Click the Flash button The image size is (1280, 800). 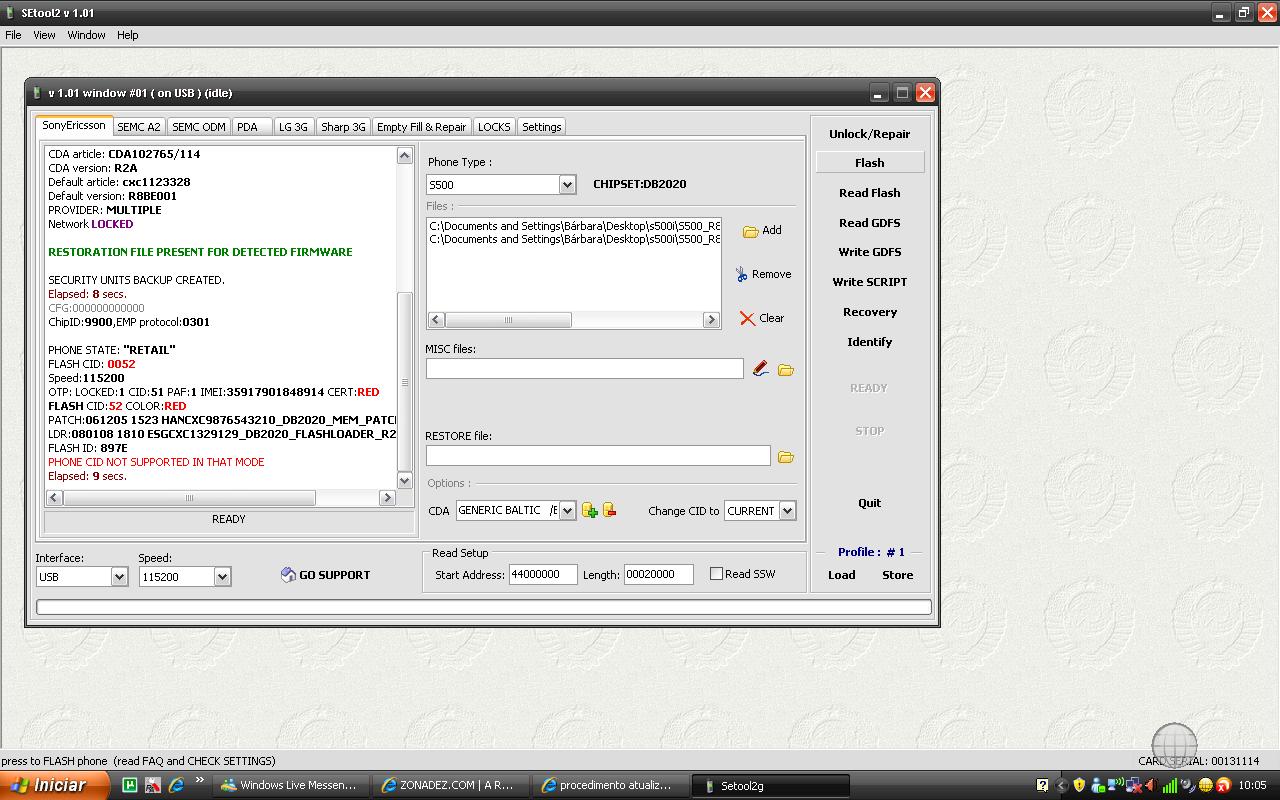click(869, 163)
